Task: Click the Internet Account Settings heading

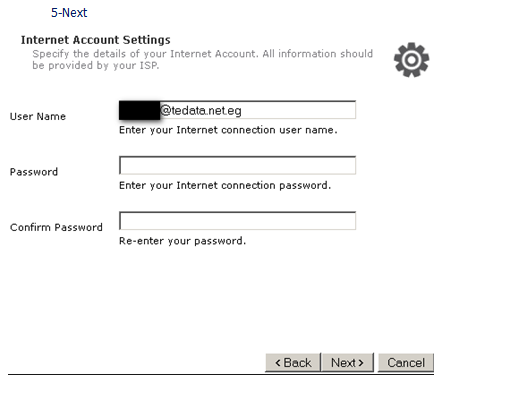Action: click(96, 40)
